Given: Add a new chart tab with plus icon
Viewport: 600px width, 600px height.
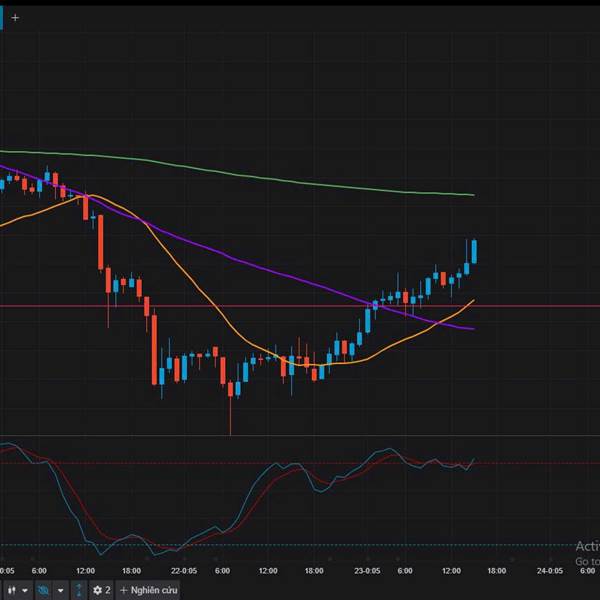Looking at the screenshot, I should pos(15,18).
